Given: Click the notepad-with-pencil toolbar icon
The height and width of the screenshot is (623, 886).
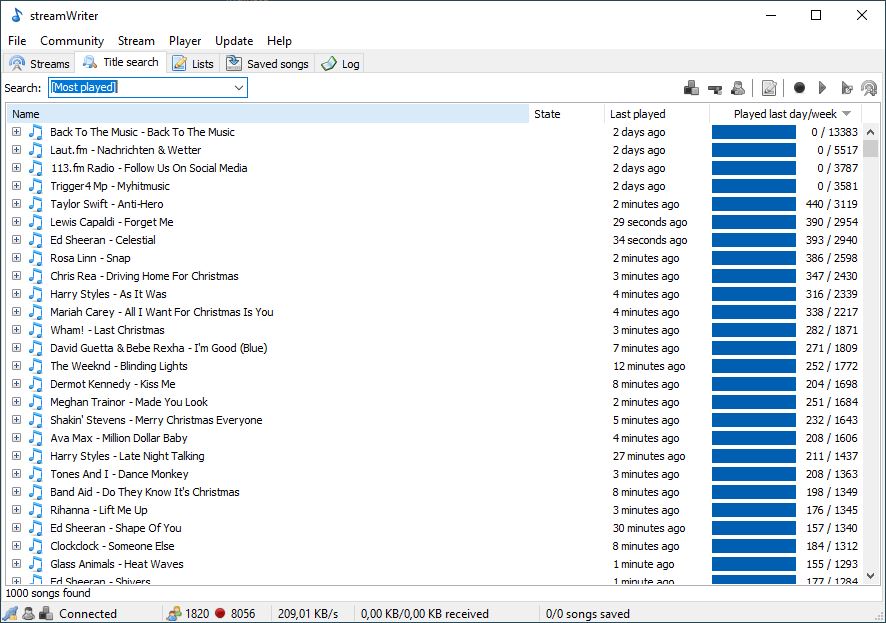Looking at the screenshot, I should tap(769, 88).
